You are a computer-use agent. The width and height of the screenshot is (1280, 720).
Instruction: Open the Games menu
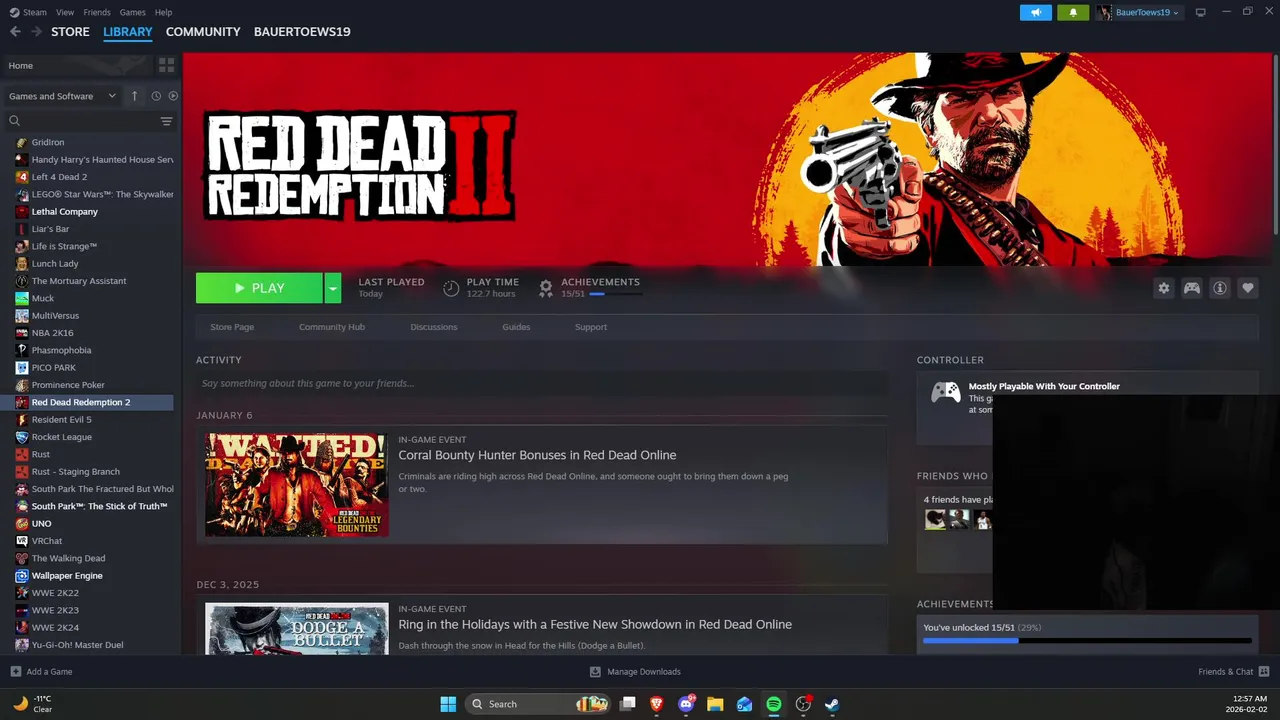coord(132,12)
